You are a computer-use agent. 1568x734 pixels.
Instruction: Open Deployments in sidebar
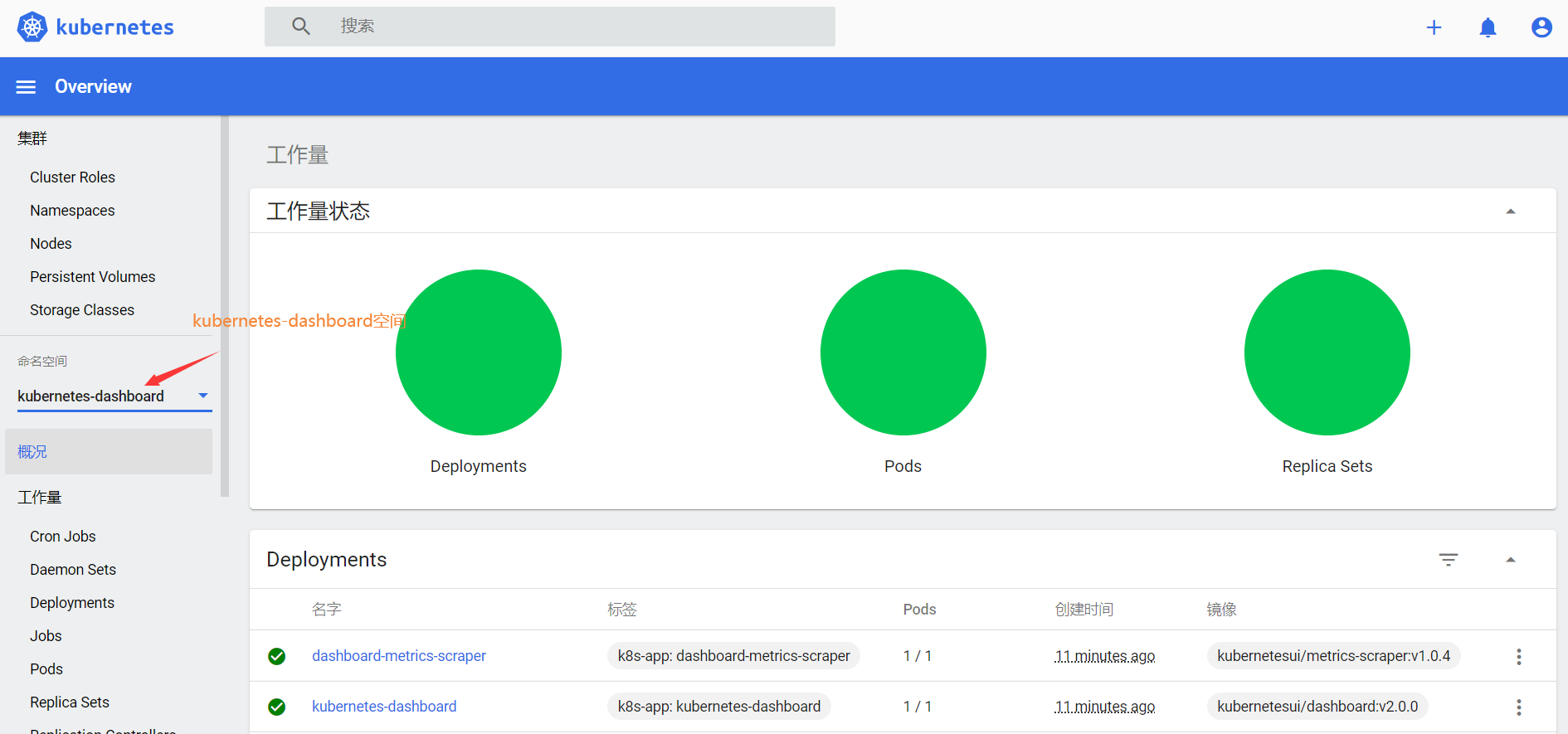click(72, 603)
